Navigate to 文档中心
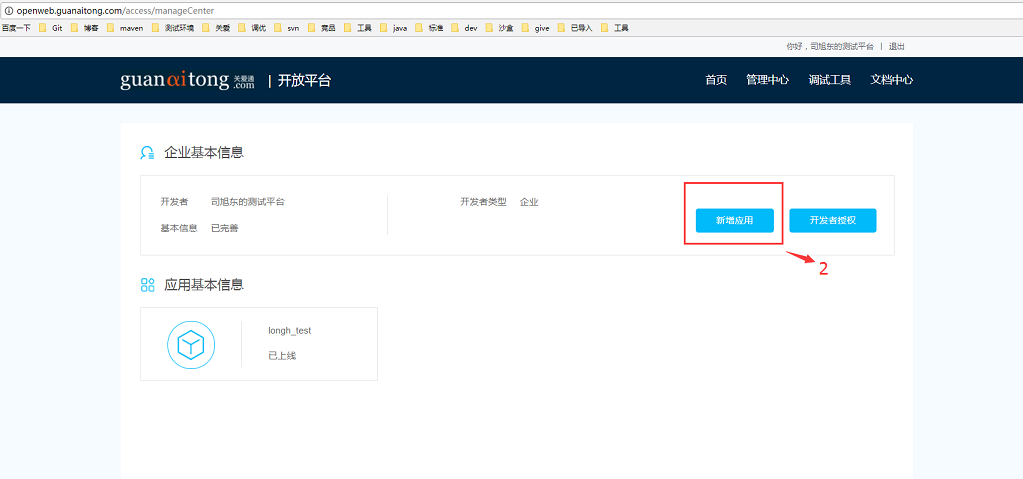The height and width of the screenshot is (479, 1023). point(891,81)
